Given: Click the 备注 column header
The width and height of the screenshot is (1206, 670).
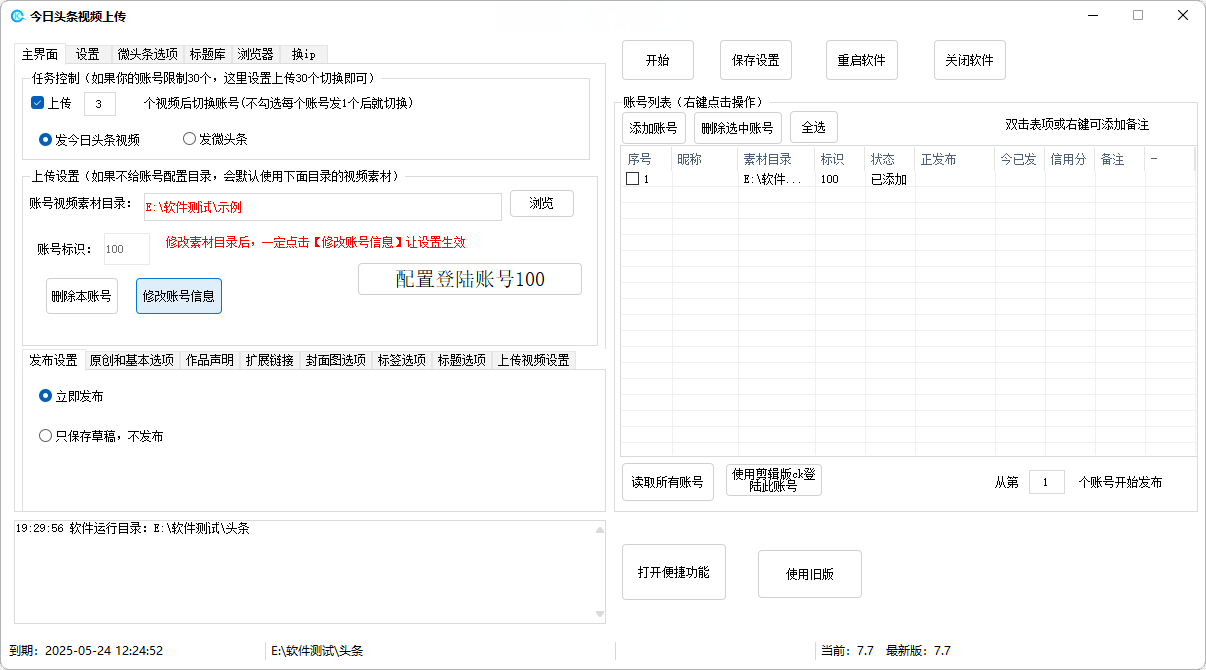Looking at the screenshot, I should (1120, 159).
